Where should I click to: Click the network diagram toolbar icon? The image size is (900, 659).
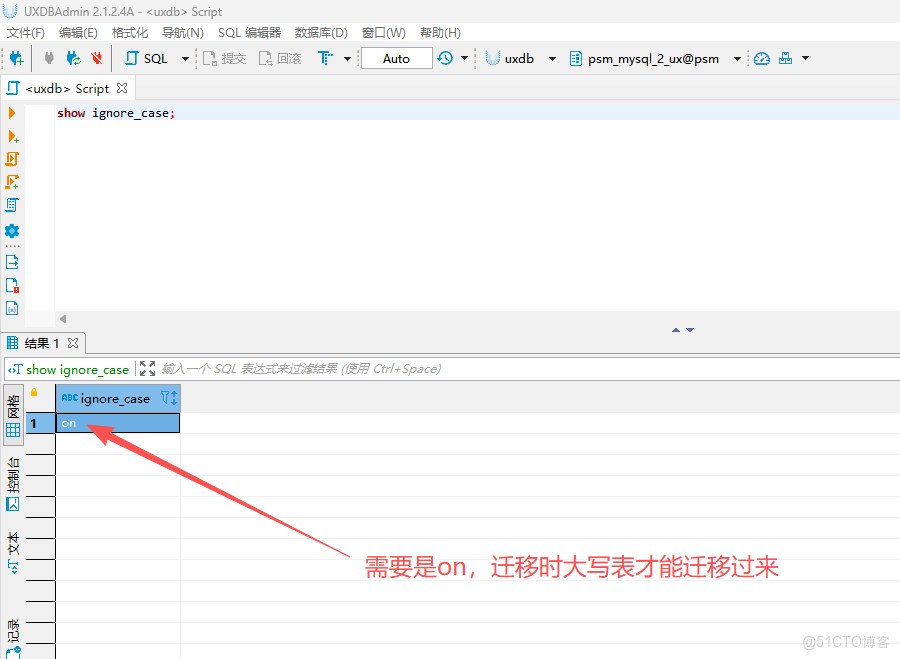click(785, 58)
